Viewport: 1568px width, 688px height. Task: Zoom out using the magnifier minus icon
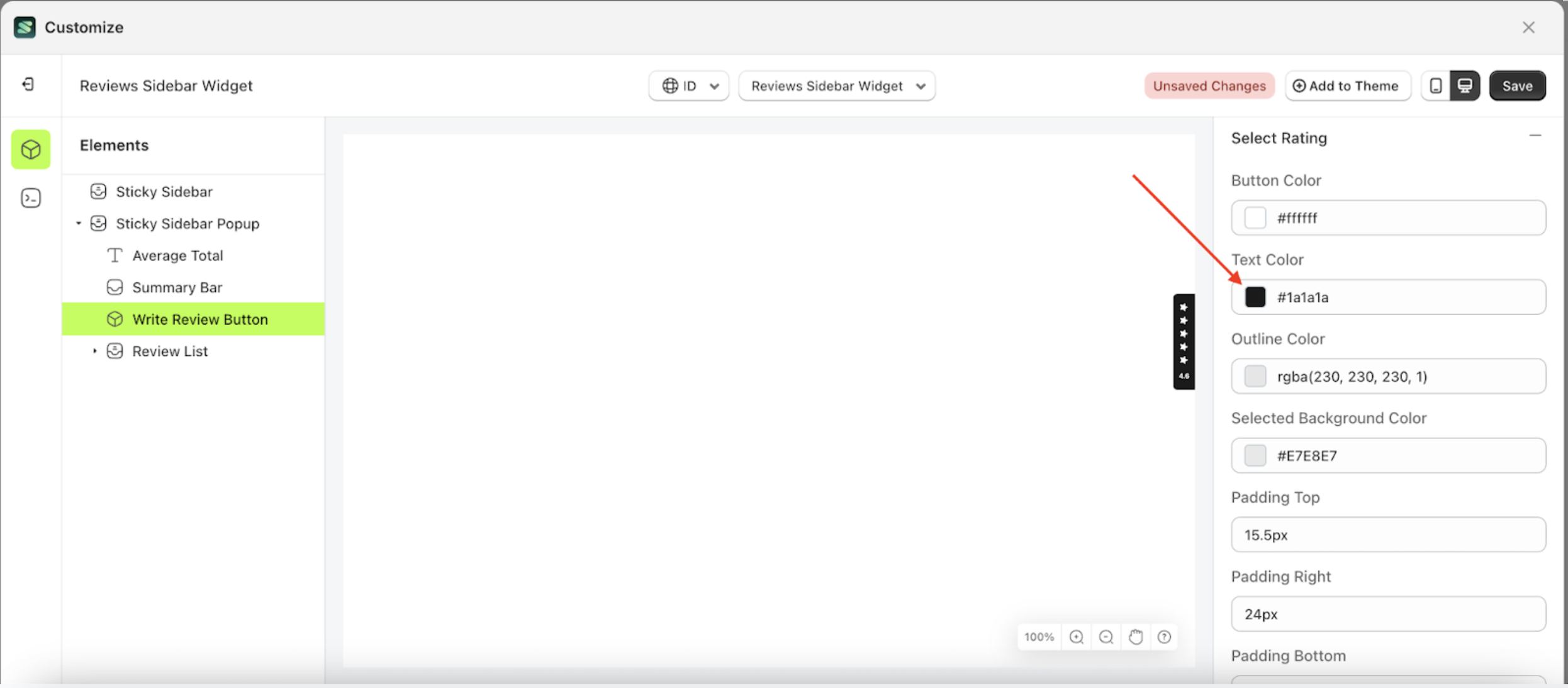[1106, 636]
